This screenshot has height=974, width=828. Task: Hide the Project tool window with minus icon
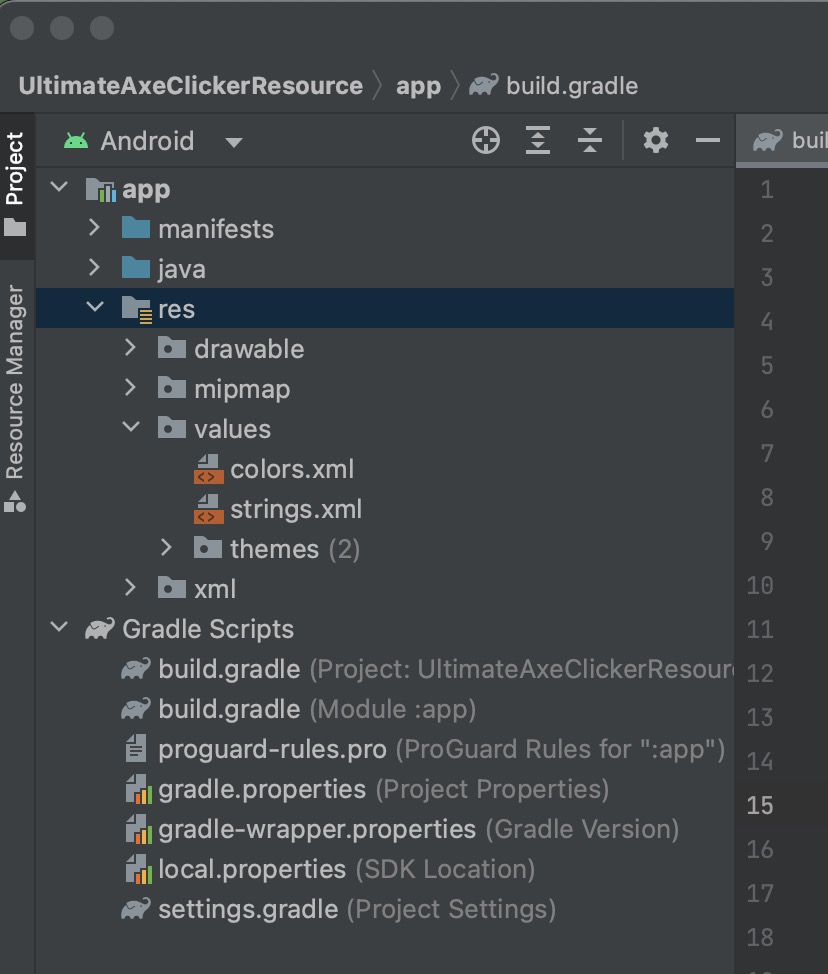[707, 140]
